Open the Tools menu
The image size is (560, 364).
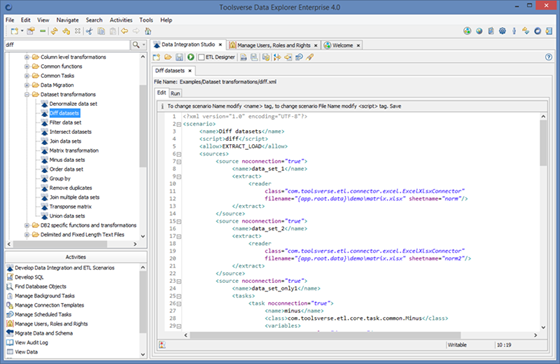coord(146,20)
